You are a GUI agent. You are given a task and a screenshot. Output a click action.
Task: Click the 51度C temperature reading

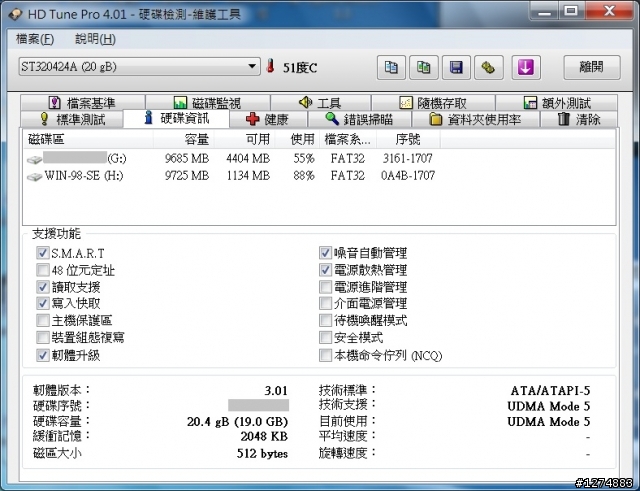300,68
